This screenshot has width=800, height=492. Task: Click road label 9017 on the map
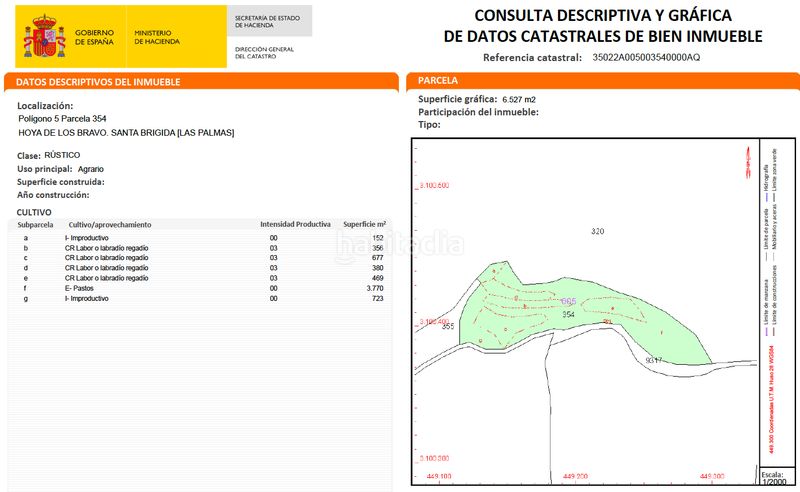point(654,359)
